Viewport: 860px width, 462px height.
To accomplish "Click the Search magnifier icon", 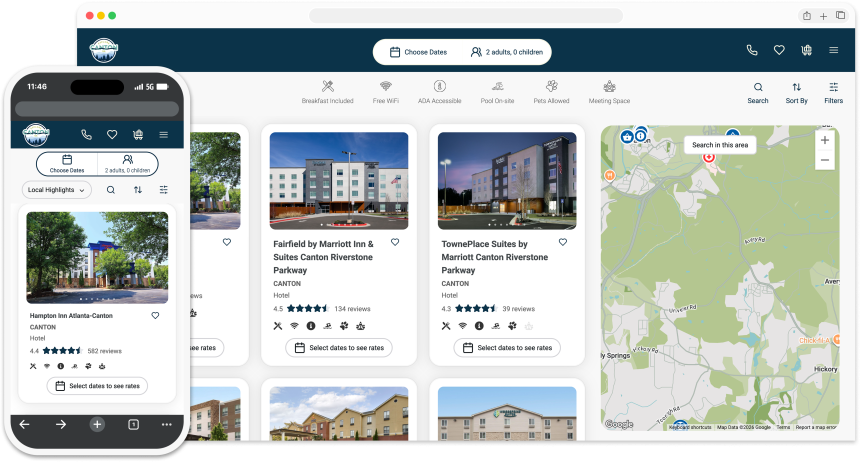I will pyautogui.click(x=758, y=88).
